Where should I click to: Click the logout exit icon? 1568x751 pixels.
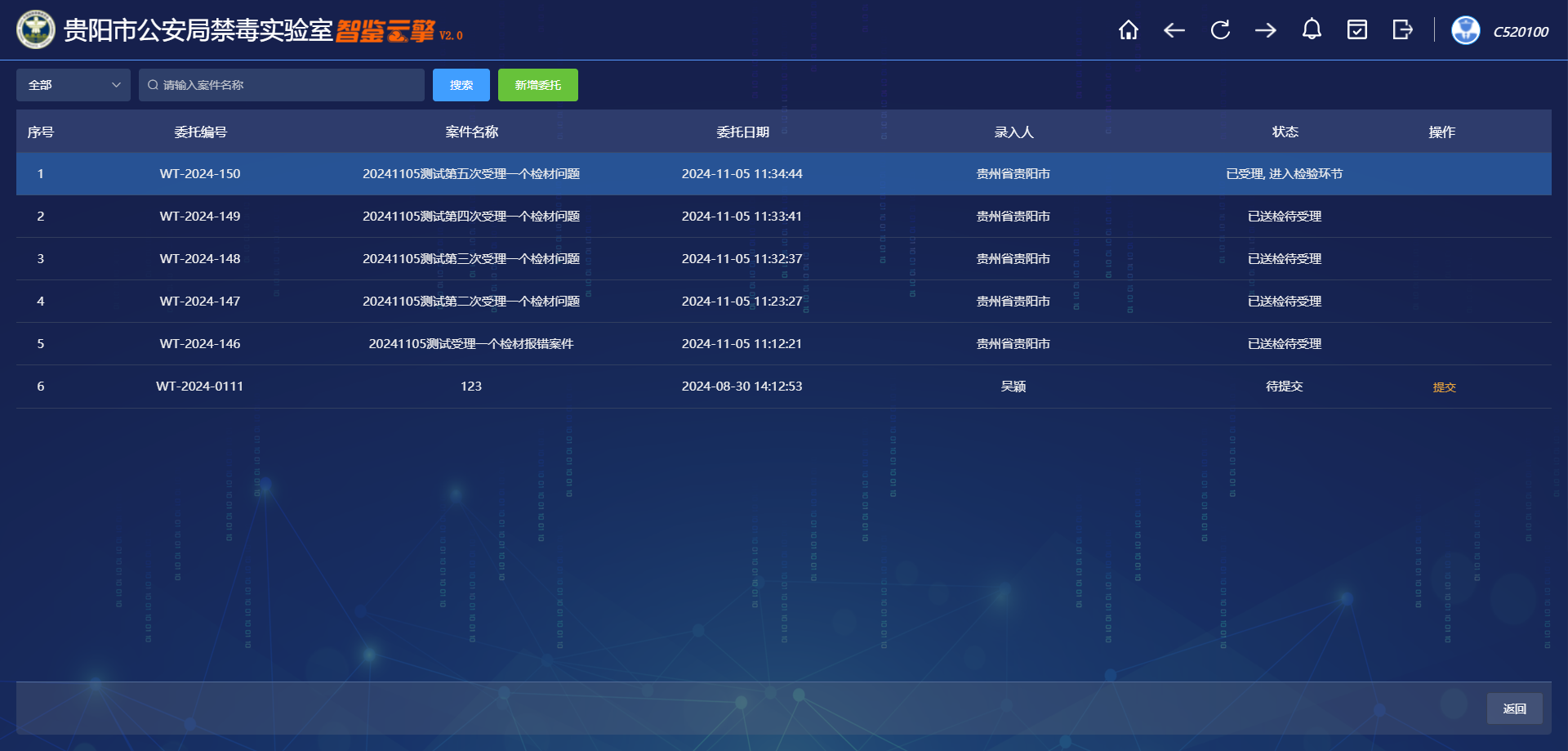(x=1402, y=30)
